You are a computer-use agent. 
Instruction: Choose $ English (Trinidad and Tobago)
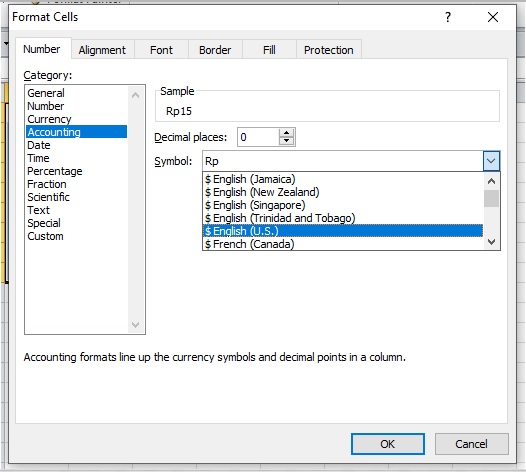(x=343, y=218)
